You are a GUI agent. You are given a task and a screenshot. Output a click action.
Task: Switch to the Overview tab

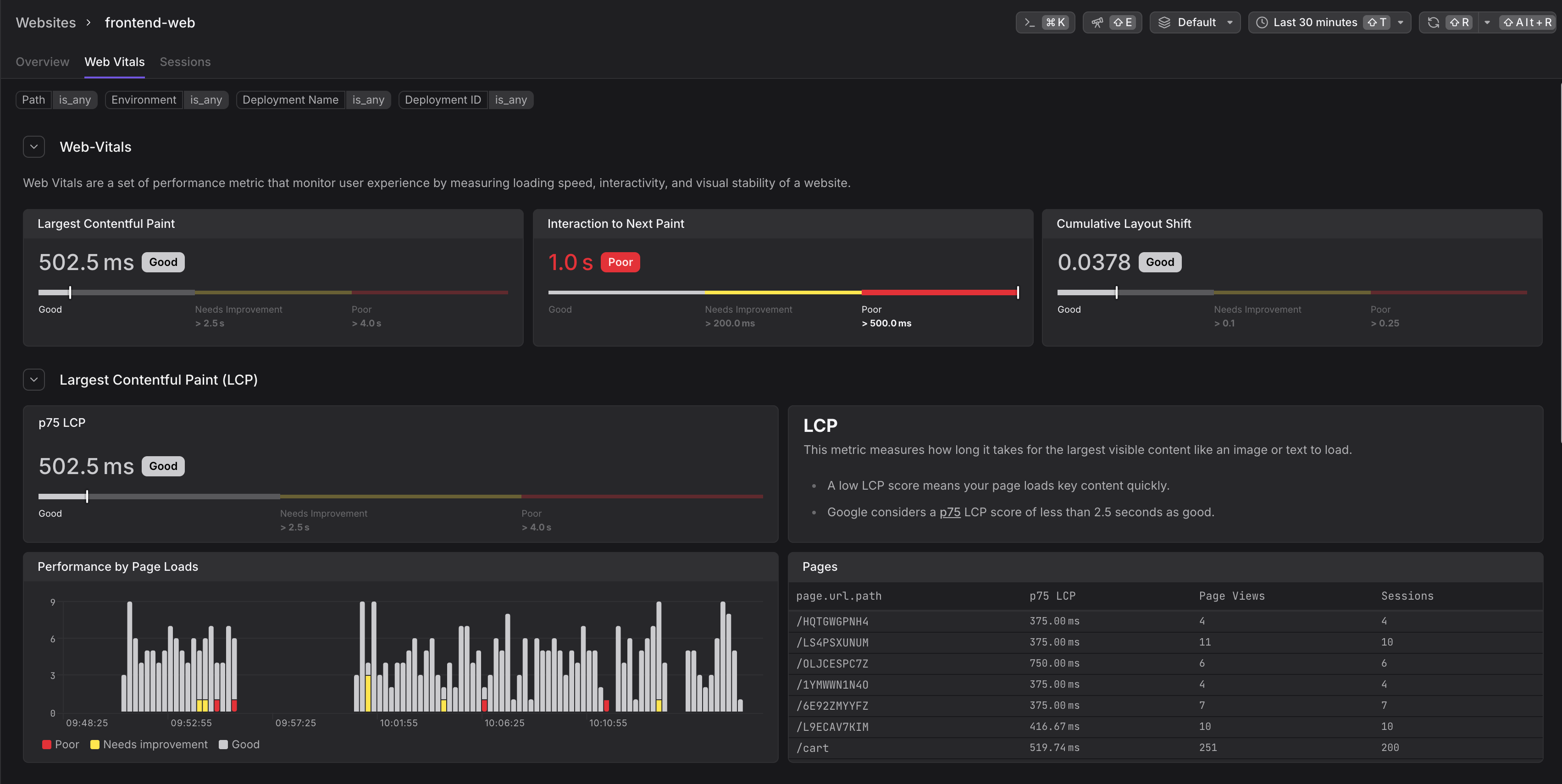point(43,62)
